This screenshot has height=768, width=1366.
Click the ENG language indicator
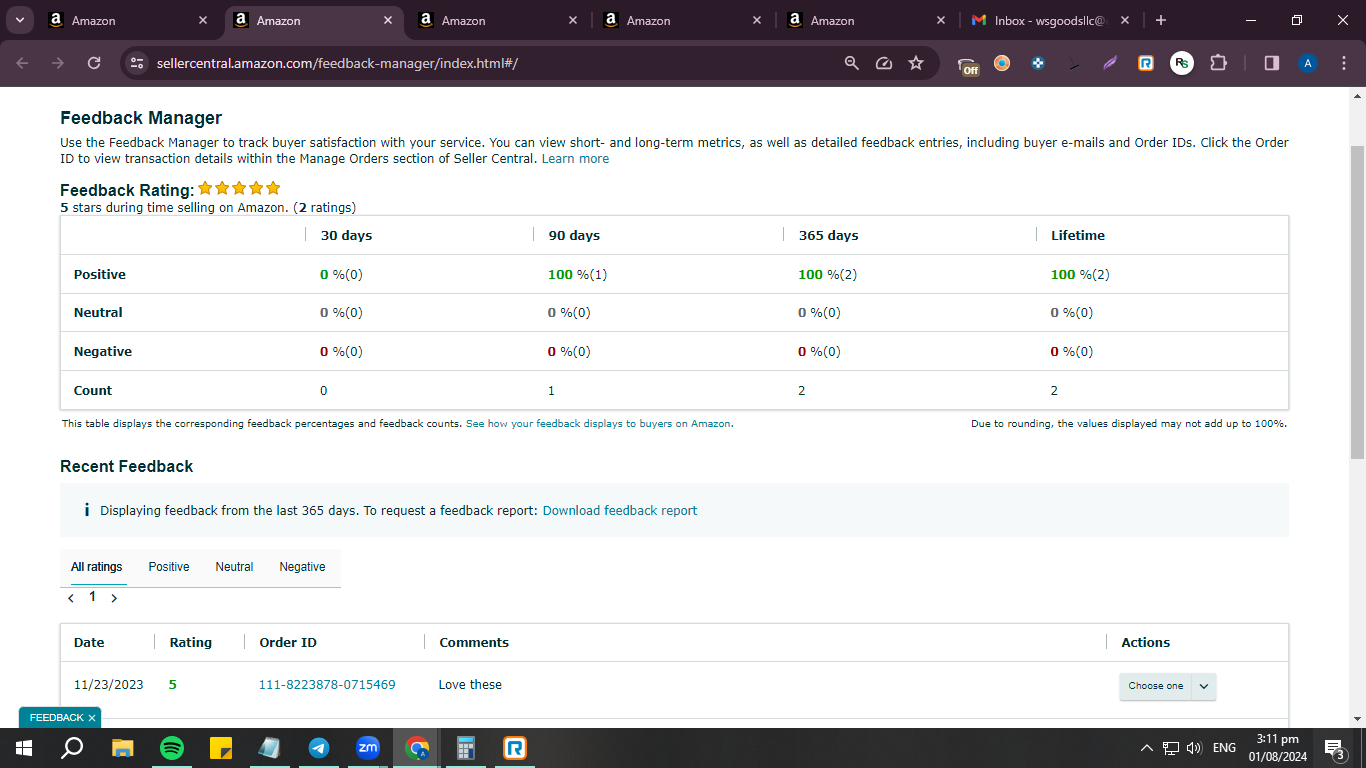click(x=1224, y=748)
